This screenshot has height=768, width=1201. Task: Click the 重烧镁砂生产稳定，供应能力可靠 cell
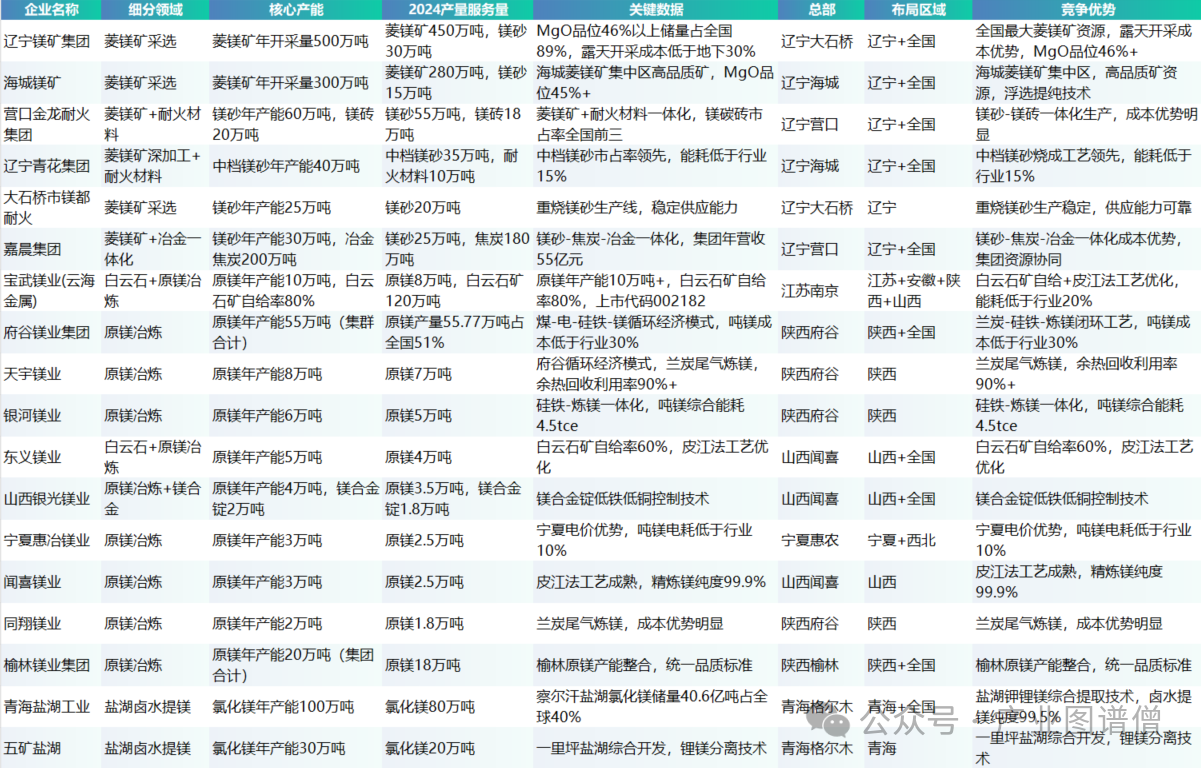[x=1086, y=207]
